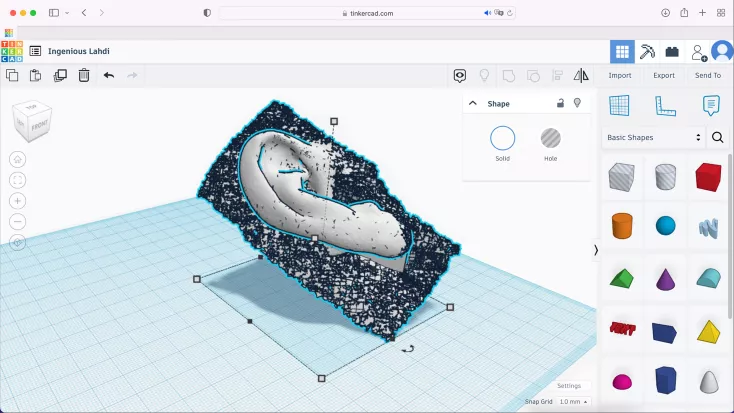Click the Duplicate and repeat icon
The height and width of the screenshot is (413, 734).
pyautogui.click(x=60, y=75)
